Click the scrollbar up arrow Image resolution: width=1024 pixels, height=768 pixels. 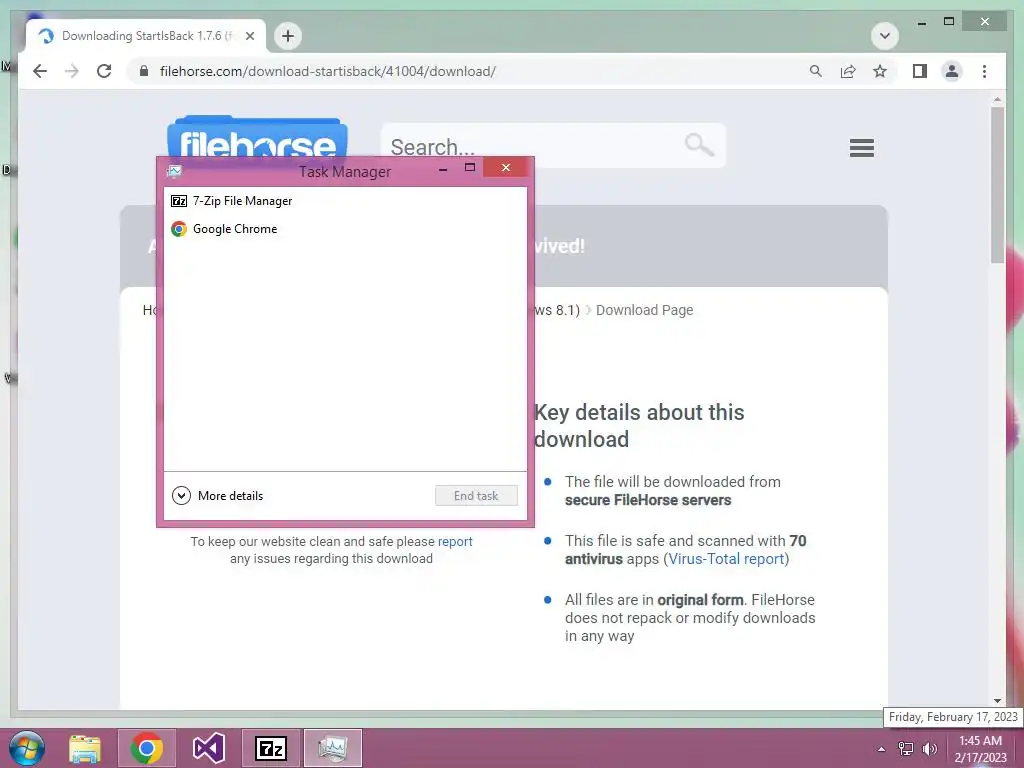click(997, 99)
